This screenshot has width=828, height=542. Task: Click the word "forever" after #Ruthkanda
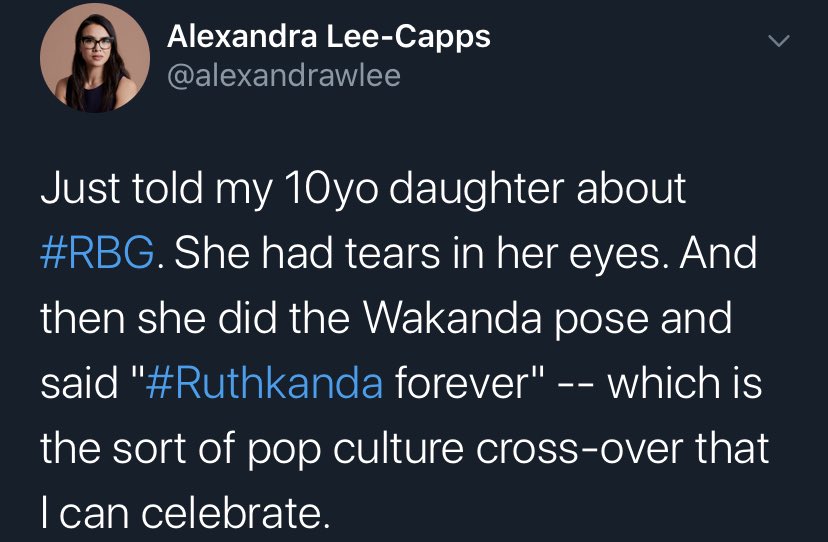(x=463, y=382)
